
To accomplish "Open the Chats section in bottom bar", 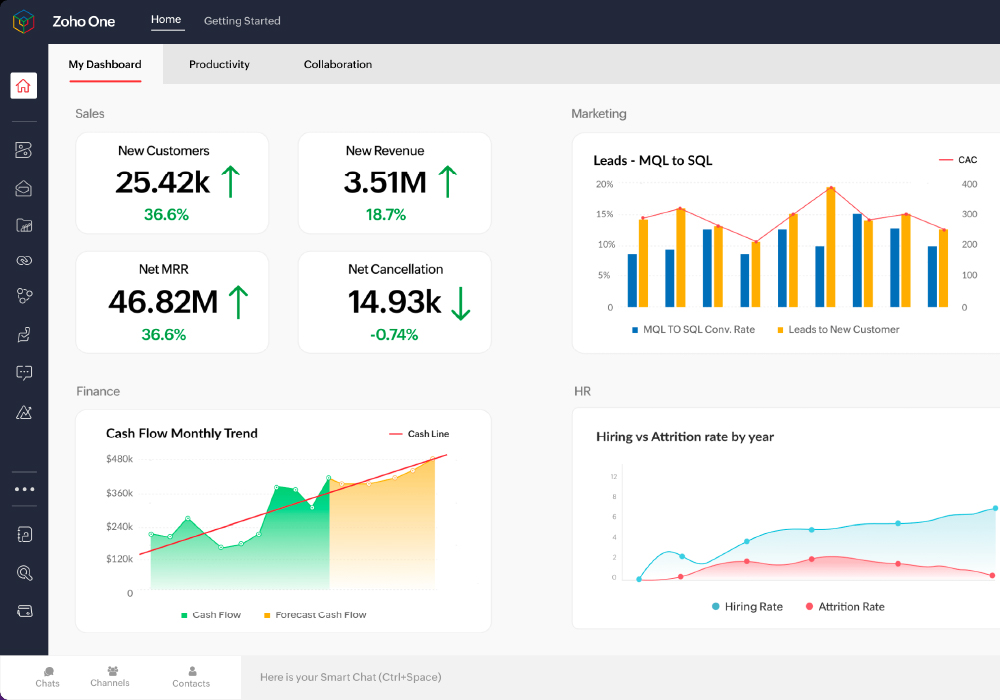I will [x=47, y=677].
